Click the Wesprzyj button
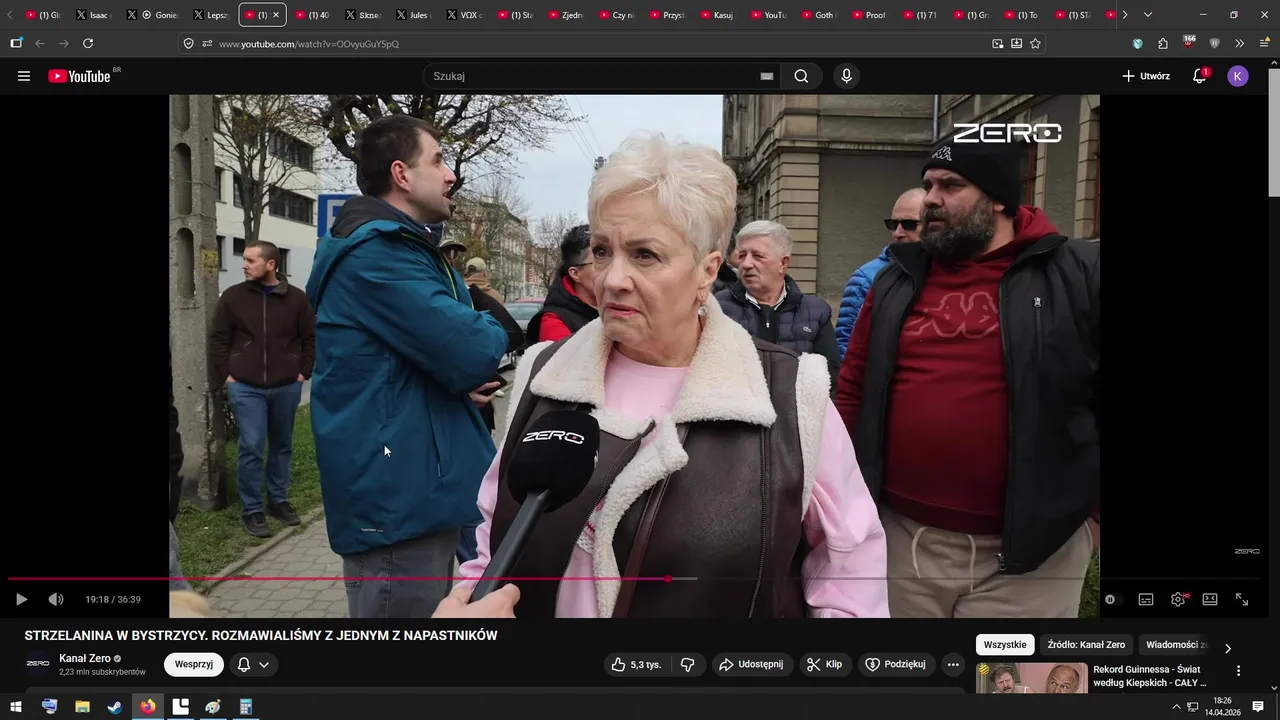This screenshot has width=1280, height=720. pyautogui.click(x=194, y=664)
